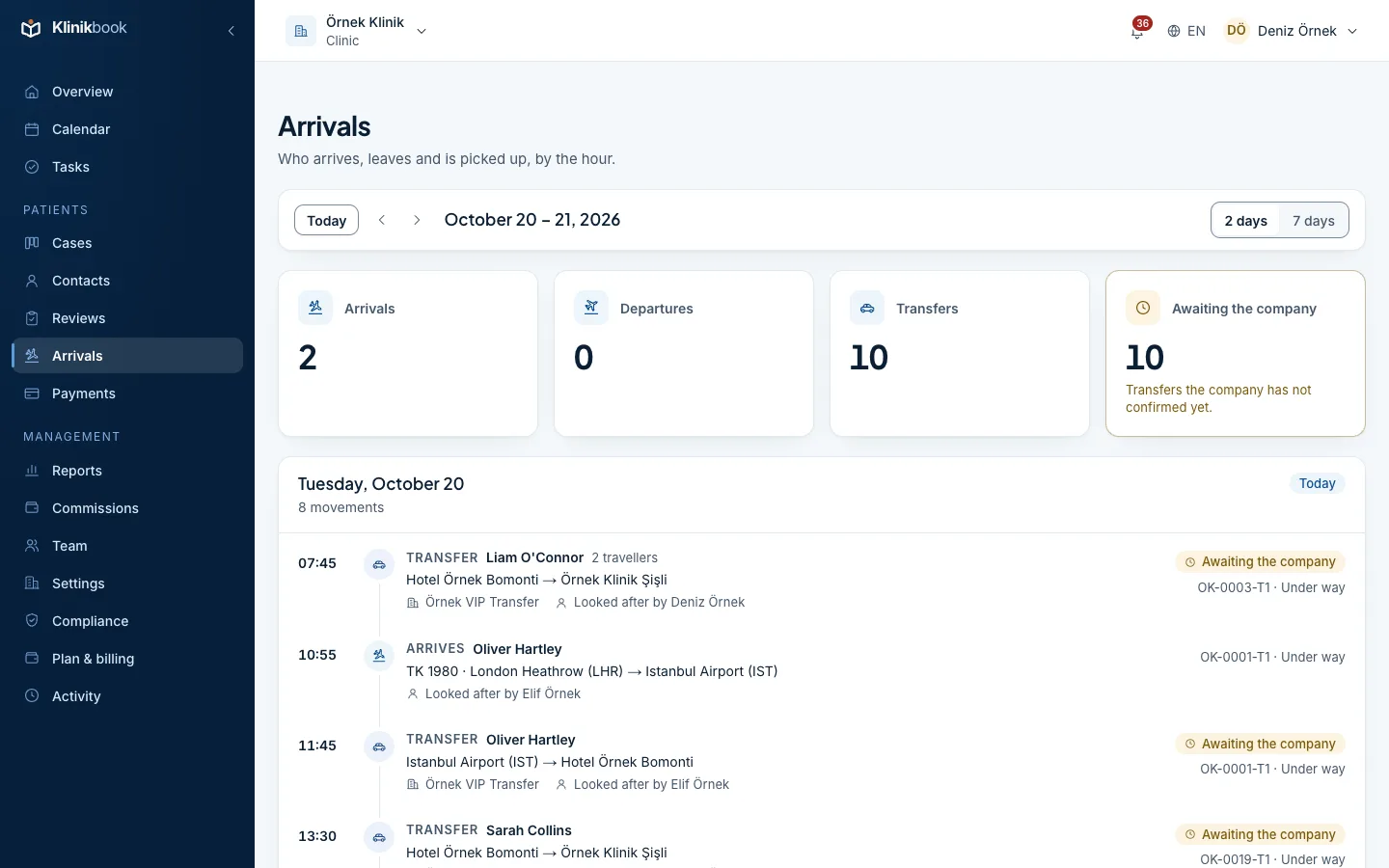Click the car icon on 07:45 transfer
Image resolution: width=1389 pixels, height=868 pixels.
point(379,564)
